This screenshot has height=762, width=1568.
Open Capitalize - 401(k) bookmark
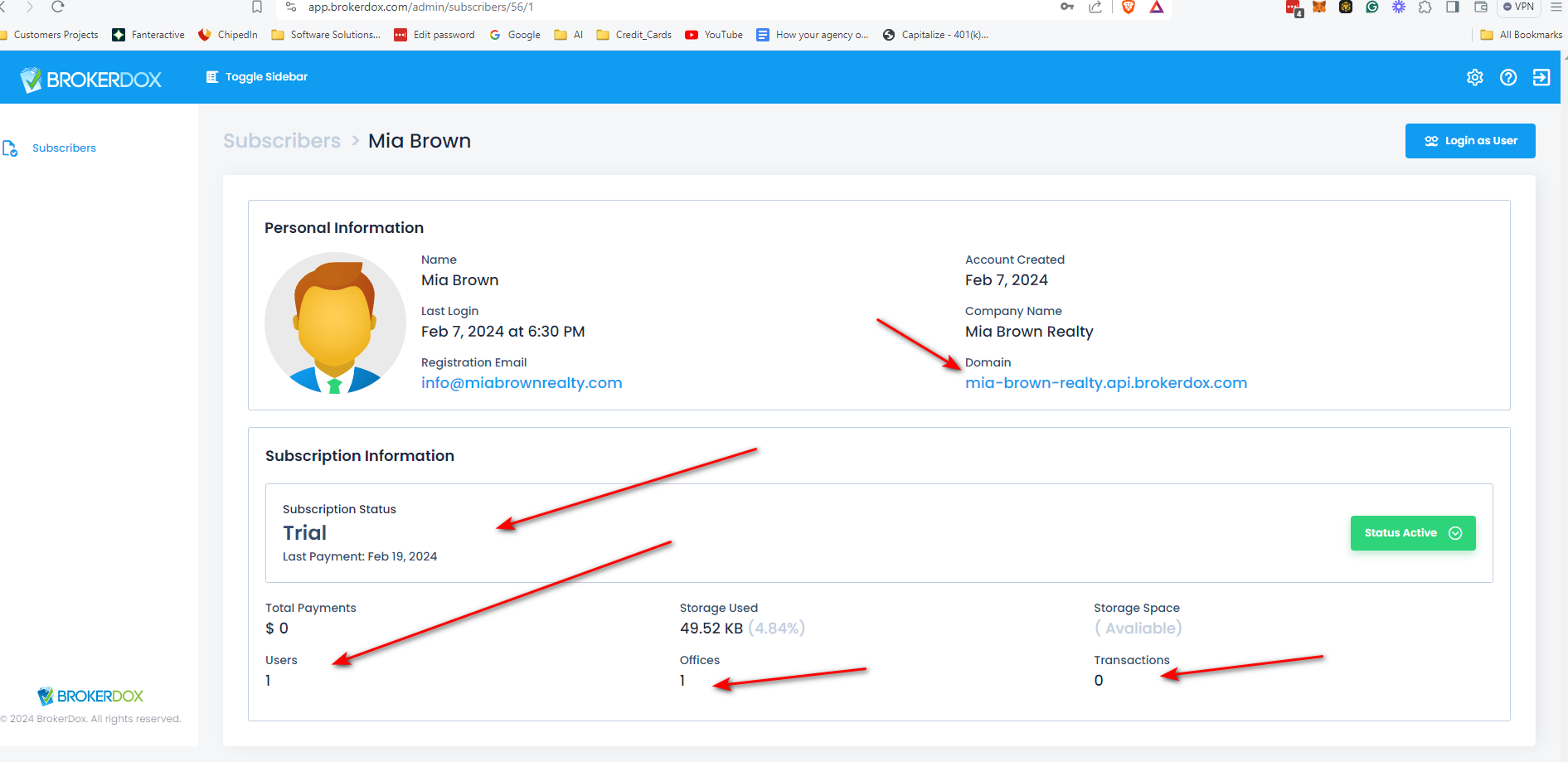tap(935, 35)
